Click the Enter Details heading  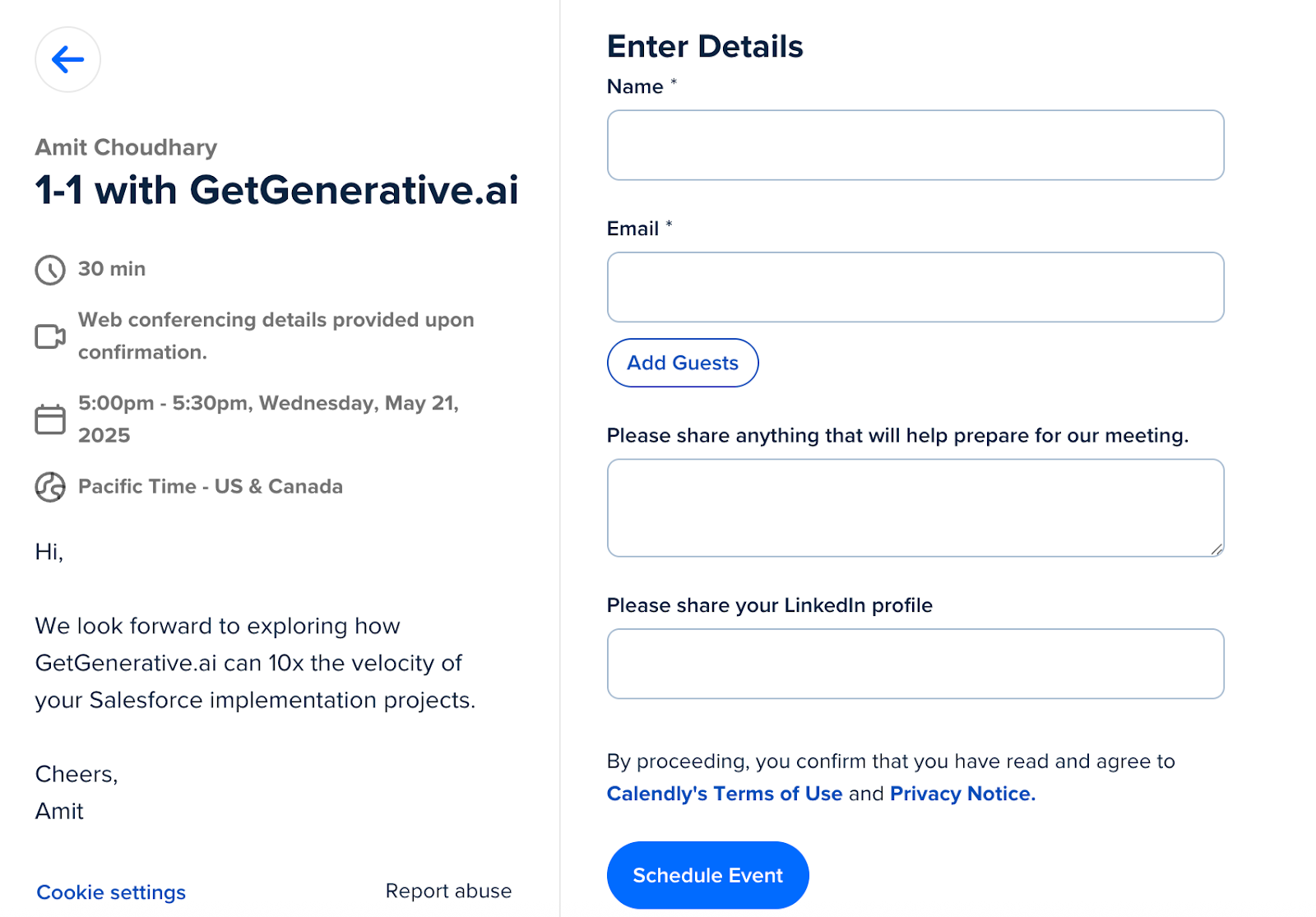[705, 46]
